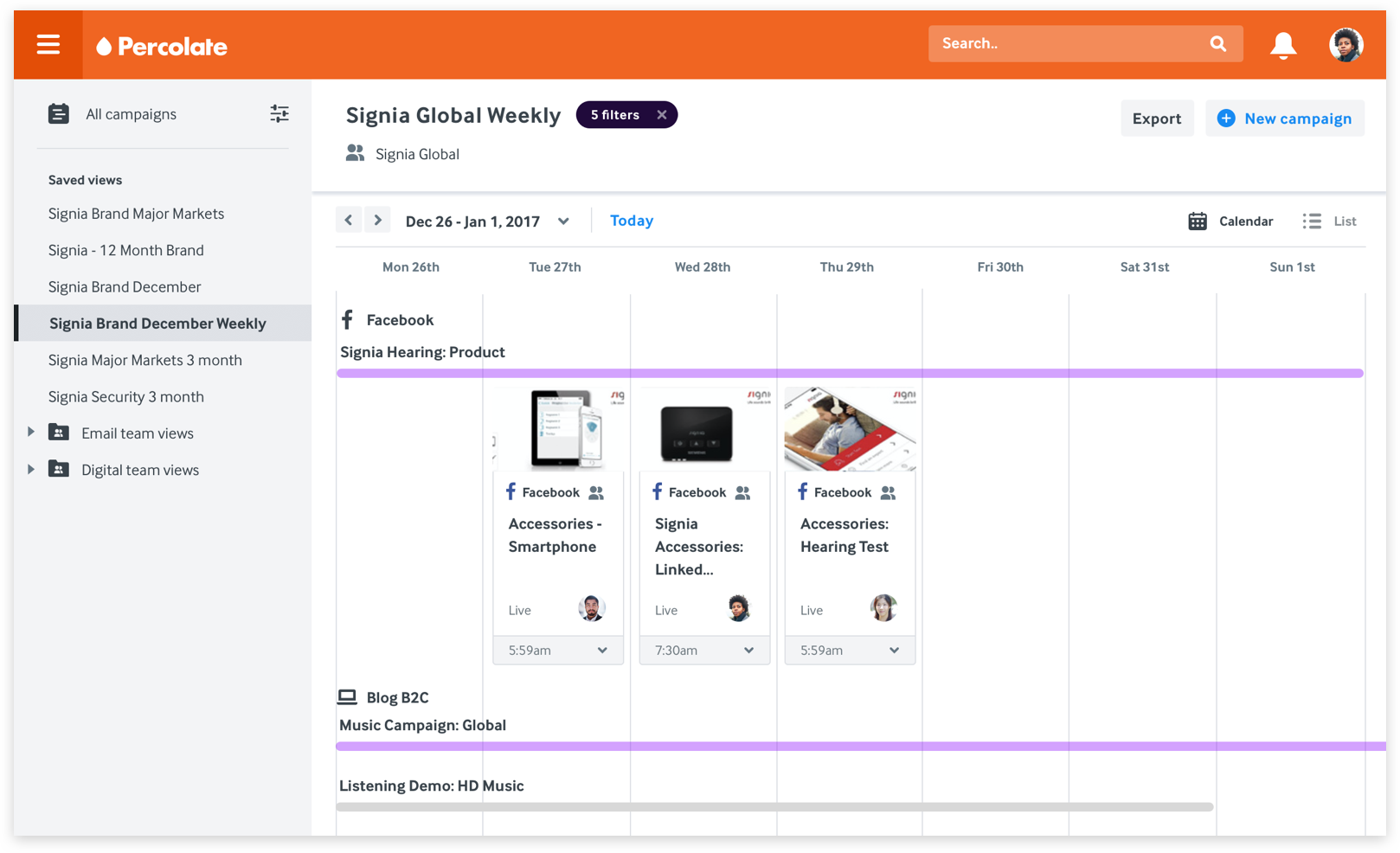Open Signia Major Markets 3 month view

coord(145,360)
